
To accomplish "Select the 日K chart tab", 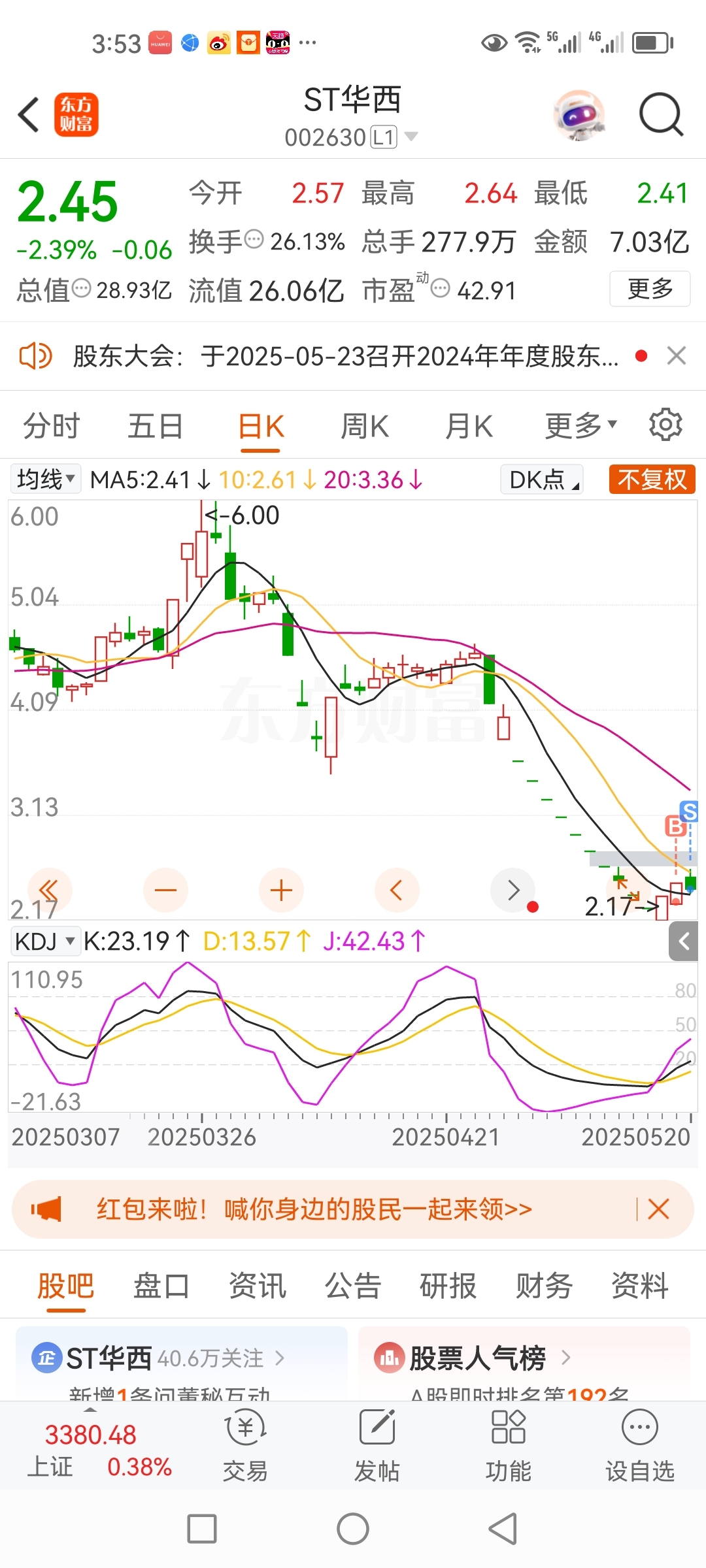I will point(261,427).
